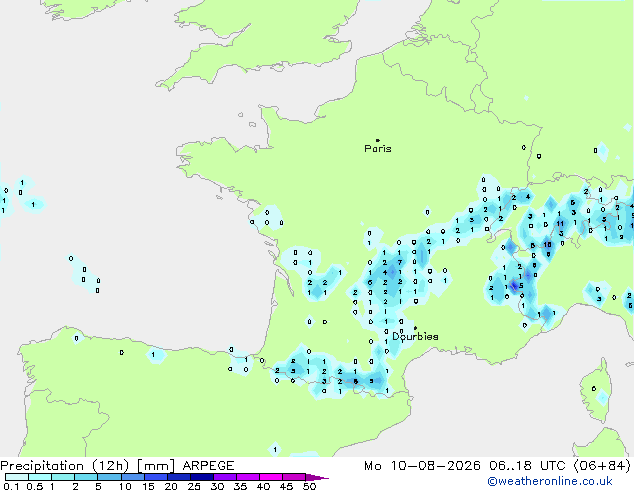Click the 15 legend scale value
The width and height of the screenshot is (634, 490).
148,486
